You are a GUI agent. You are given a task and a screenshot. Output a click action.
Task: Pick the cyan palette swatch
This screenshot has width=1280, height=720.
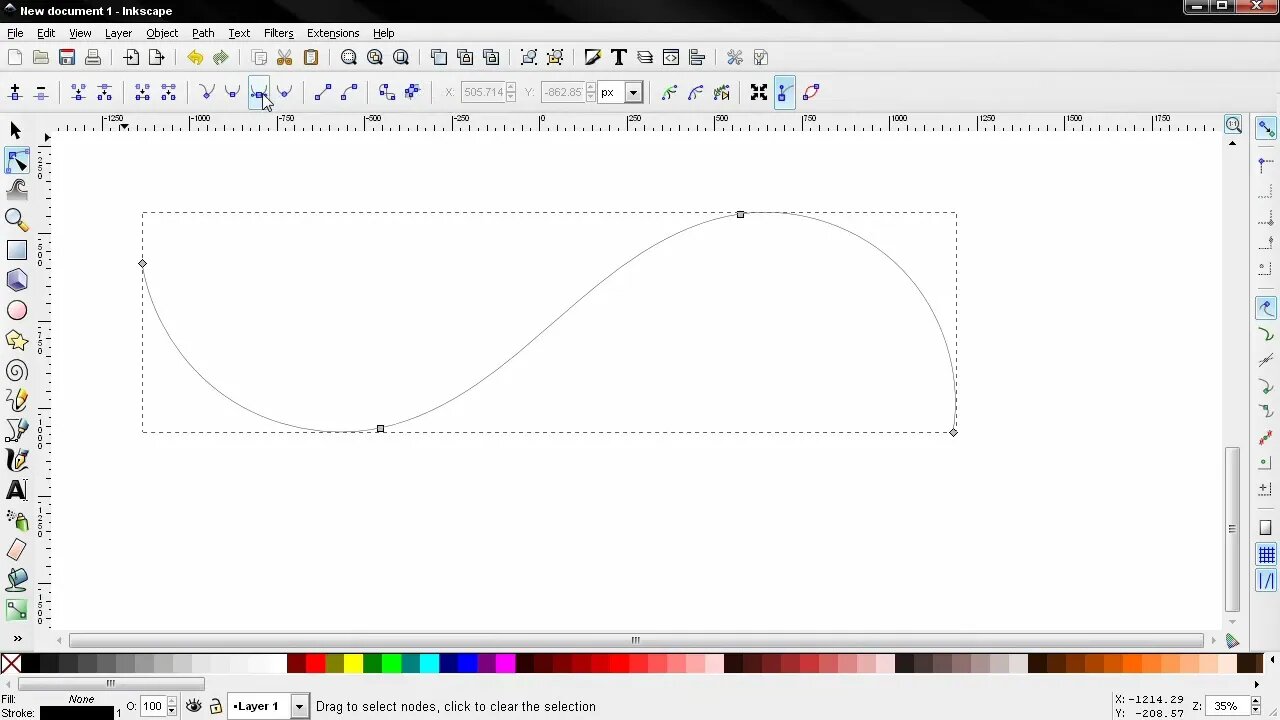(x=429, y=663)
